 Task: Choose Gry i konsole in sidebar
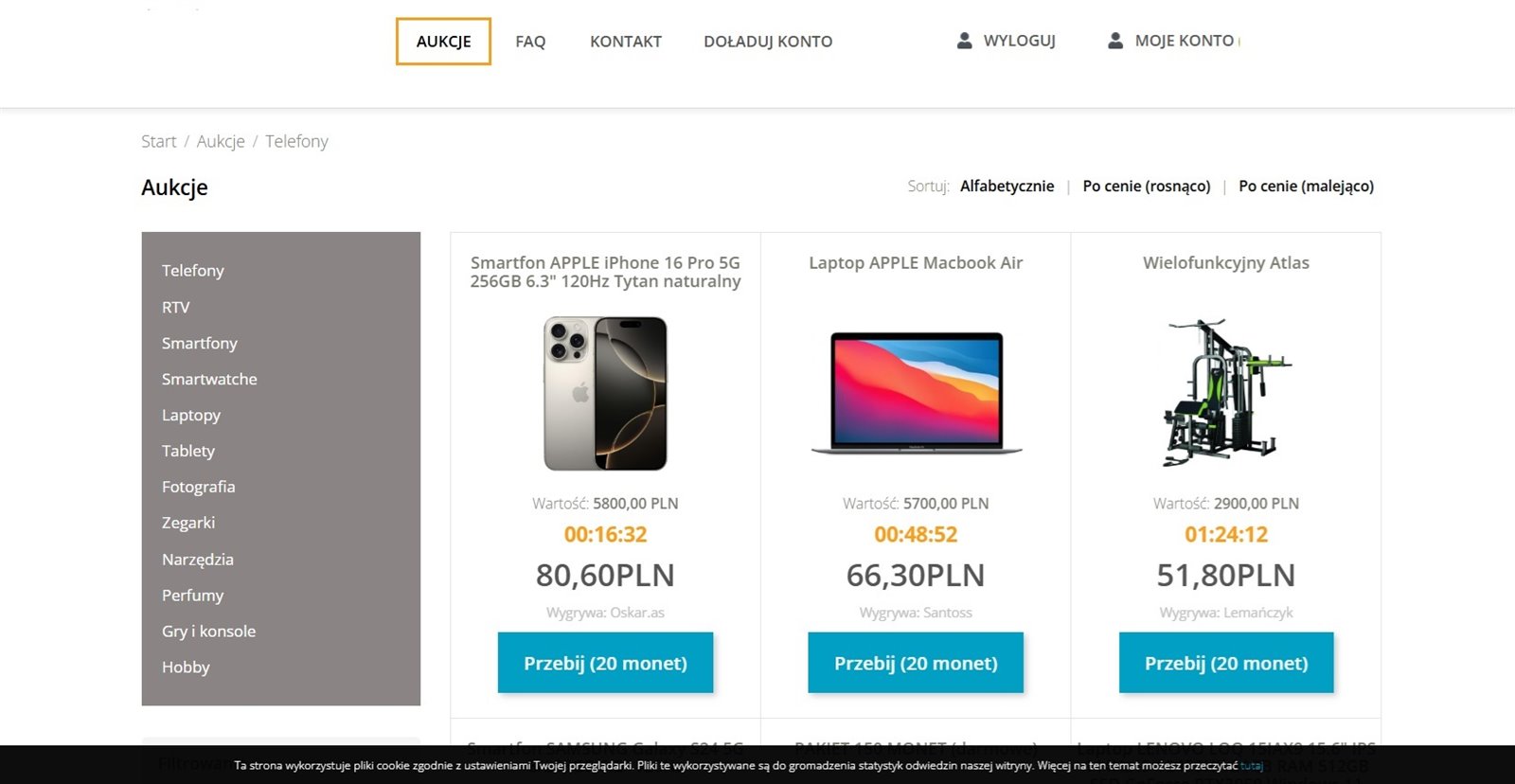click(x=208, y=632)
